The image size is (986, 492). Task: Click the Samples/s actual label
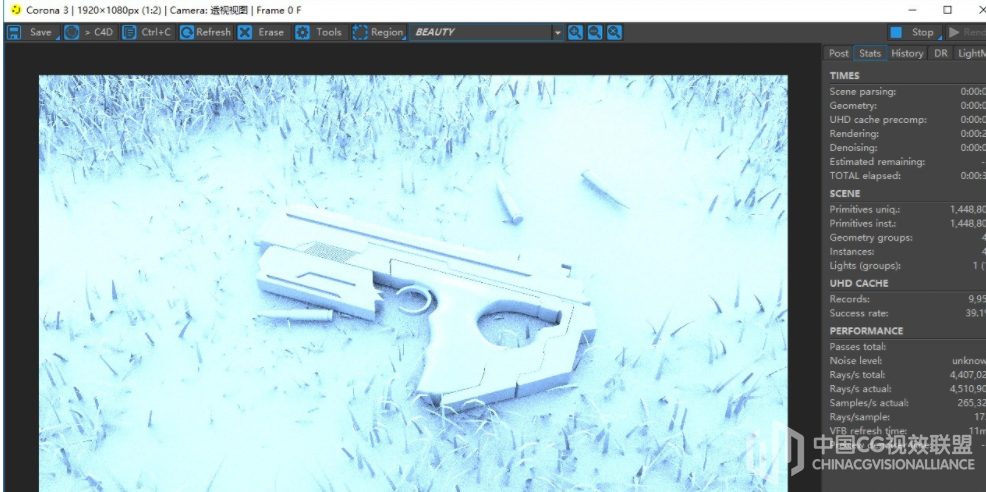tap(868, 403)
